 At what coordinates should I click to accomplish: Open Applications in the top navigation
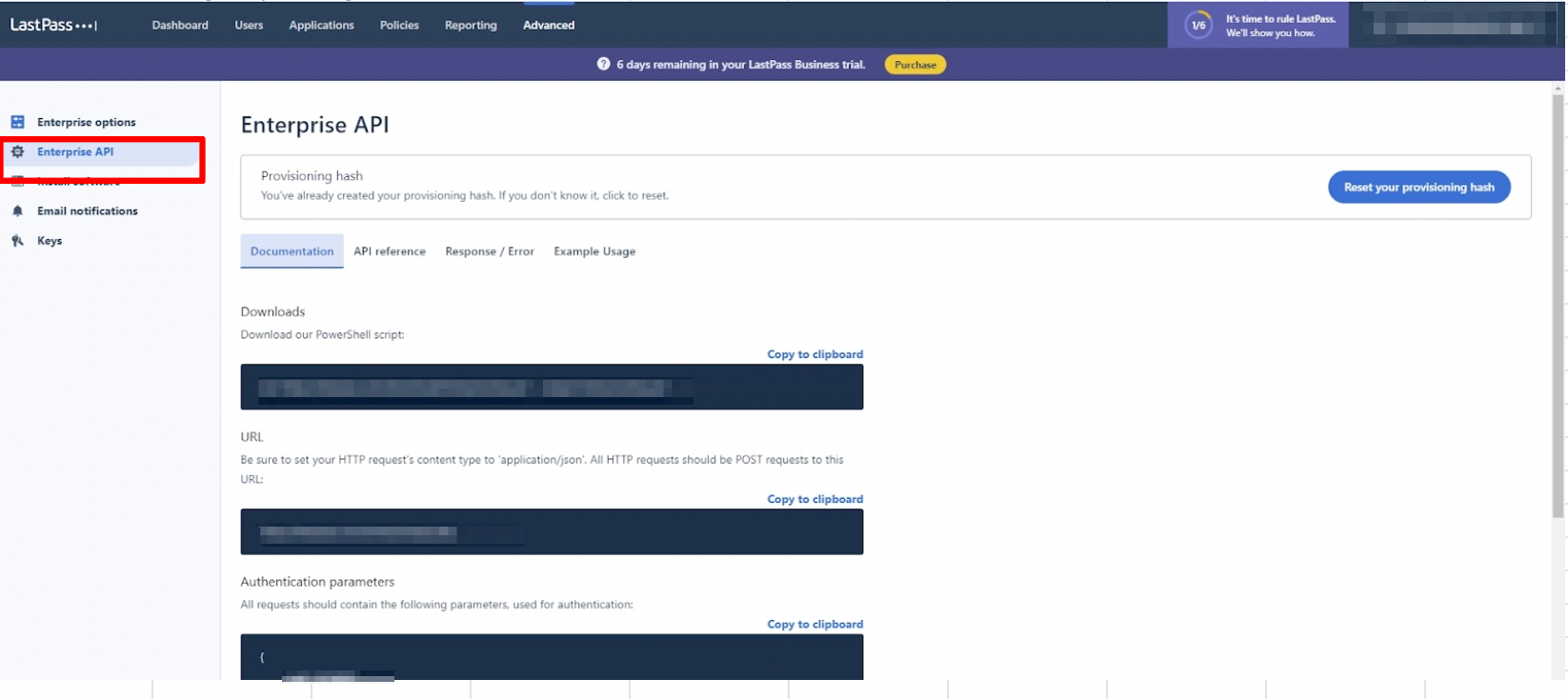(321, 25)
